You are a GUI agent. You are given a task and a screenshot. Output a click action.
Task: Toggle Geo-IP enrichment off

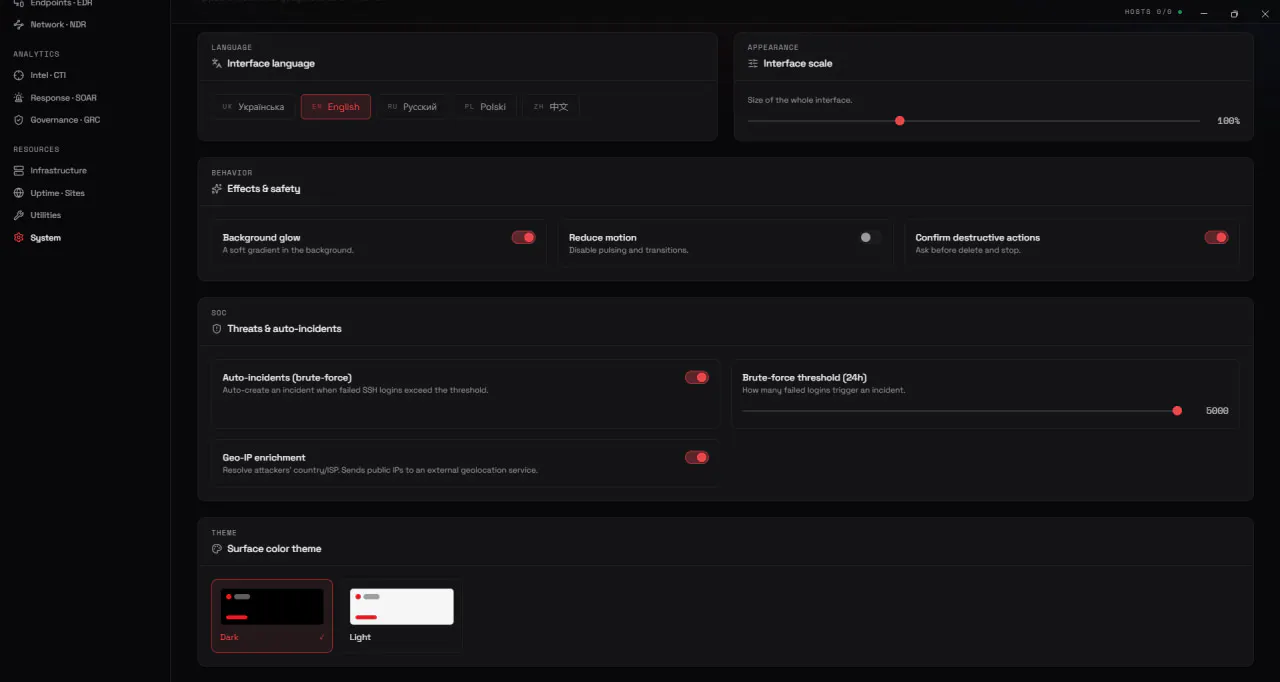tap(697, 457)
